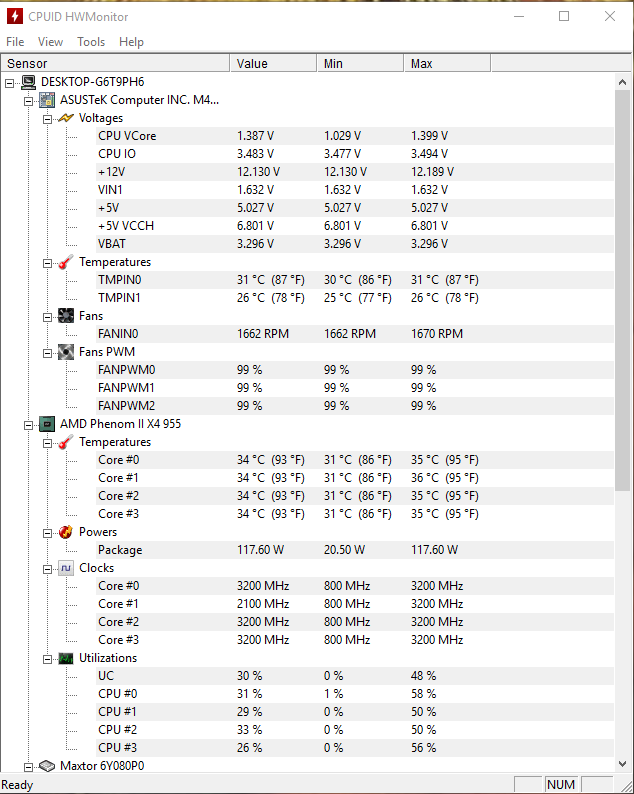Collapse the DESKTOP-G6T9PH6 root node
Screen dimensions: 634x794
tap(10, 83)
